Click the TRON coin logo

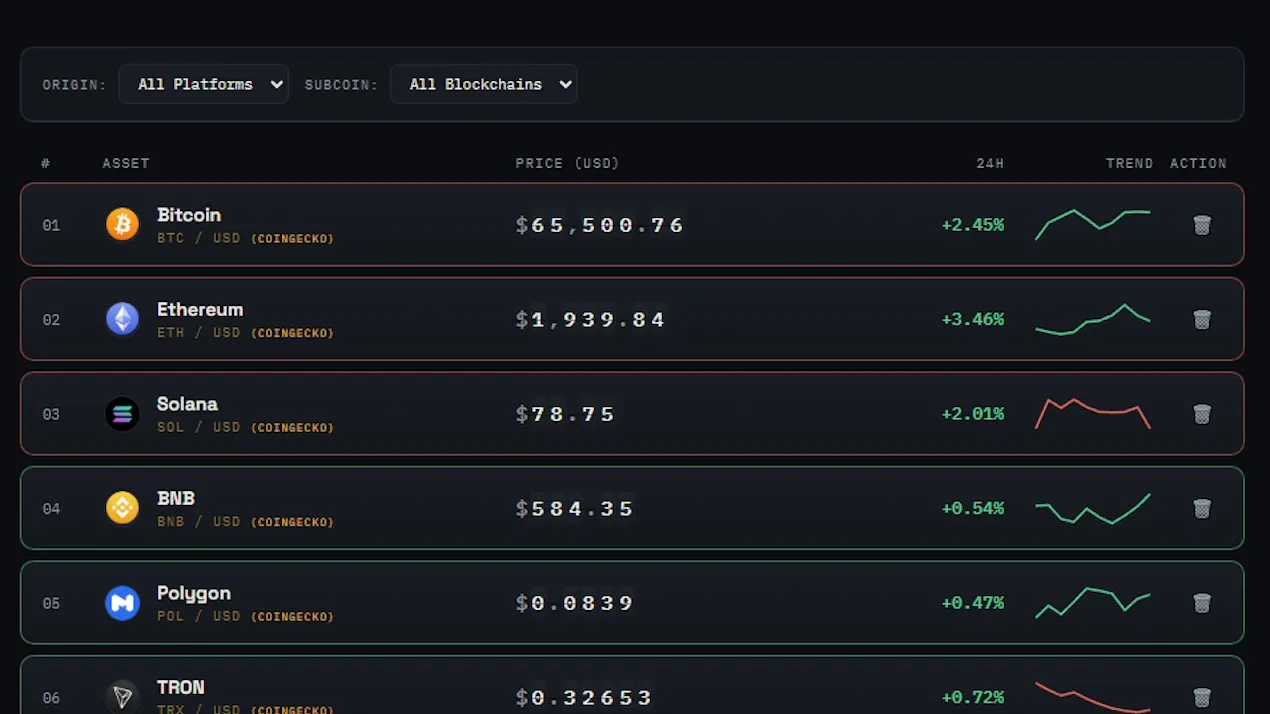(123, 697)
